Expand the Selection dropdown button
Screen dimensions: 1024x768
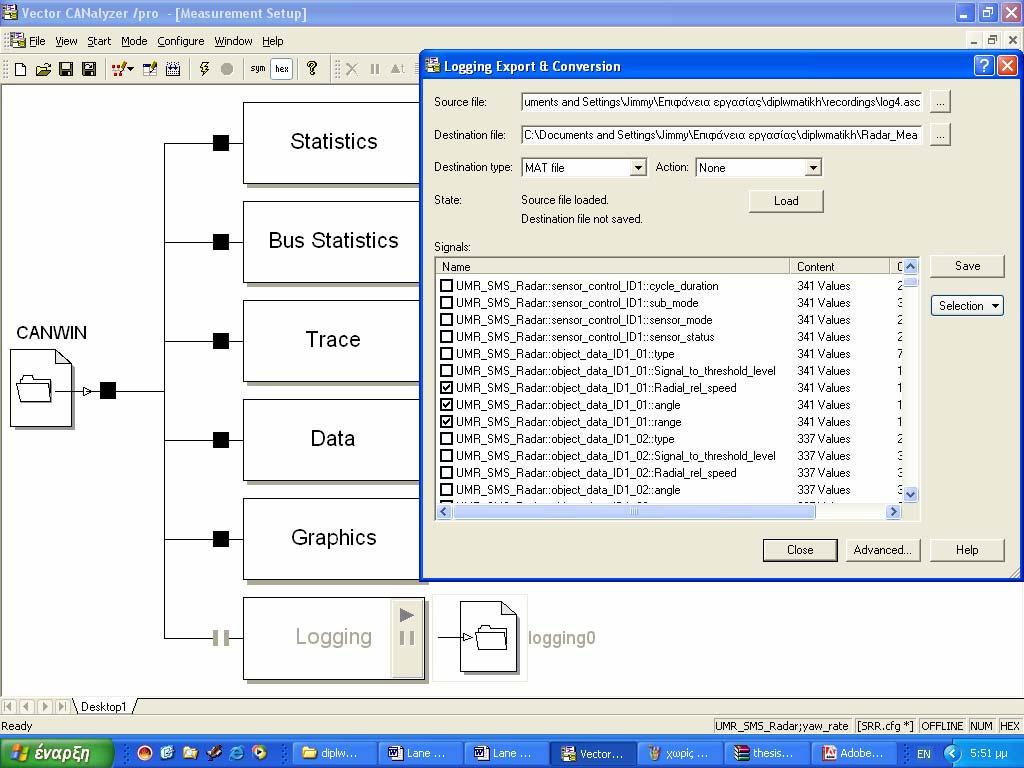tap(967, 306)
